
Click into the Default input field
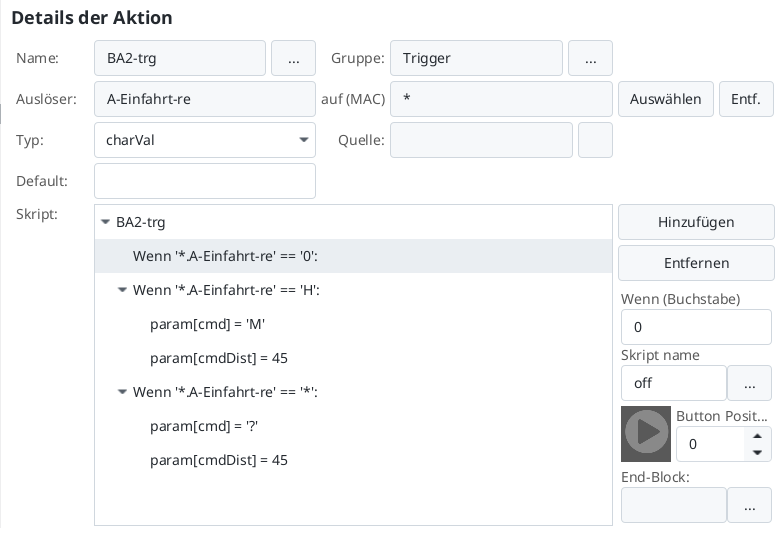pyautogui.click(x=205, y=182)
